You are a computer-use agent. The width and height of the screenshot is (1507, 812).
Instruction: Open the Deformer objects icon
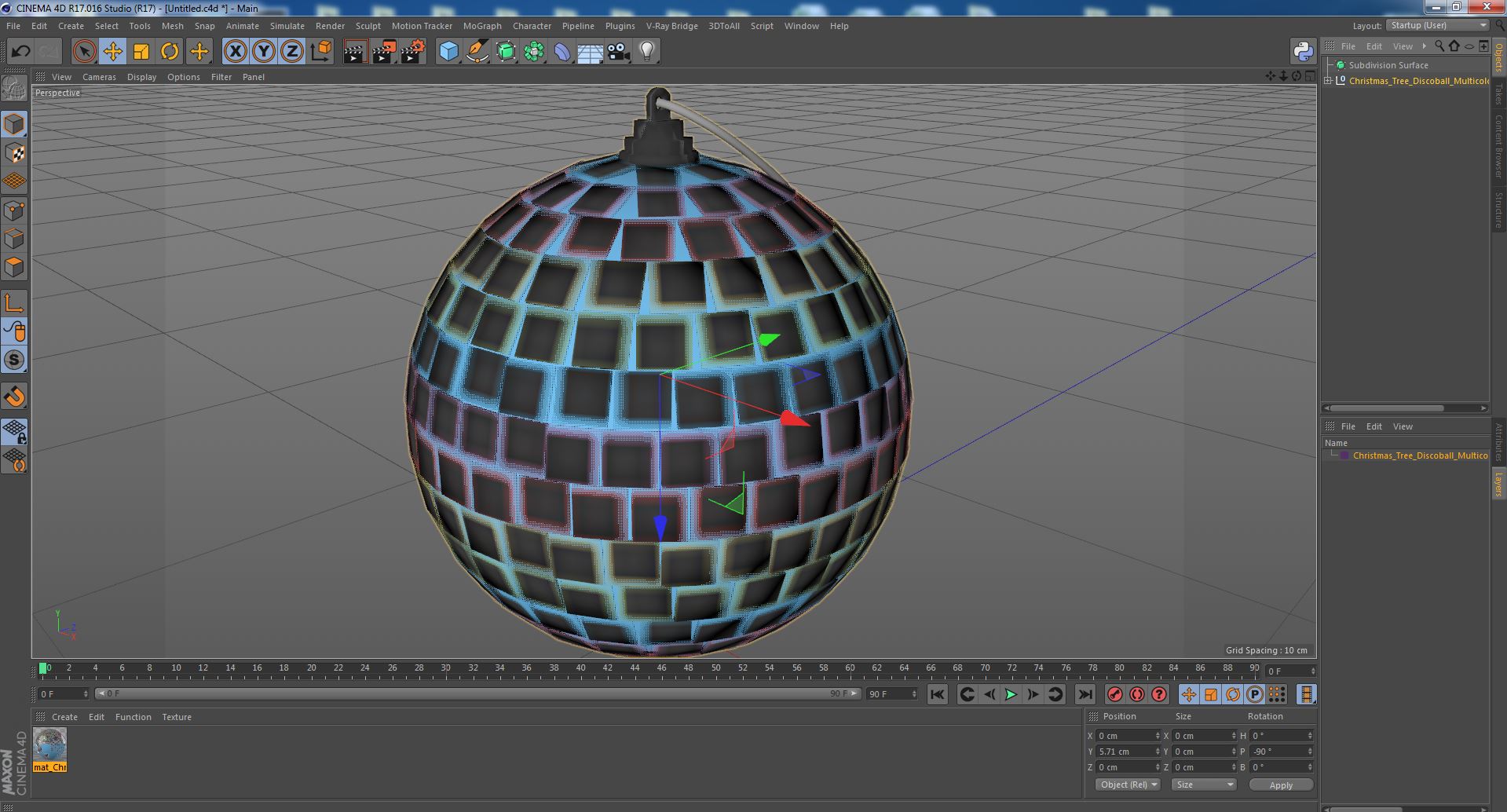coord(562,52)
